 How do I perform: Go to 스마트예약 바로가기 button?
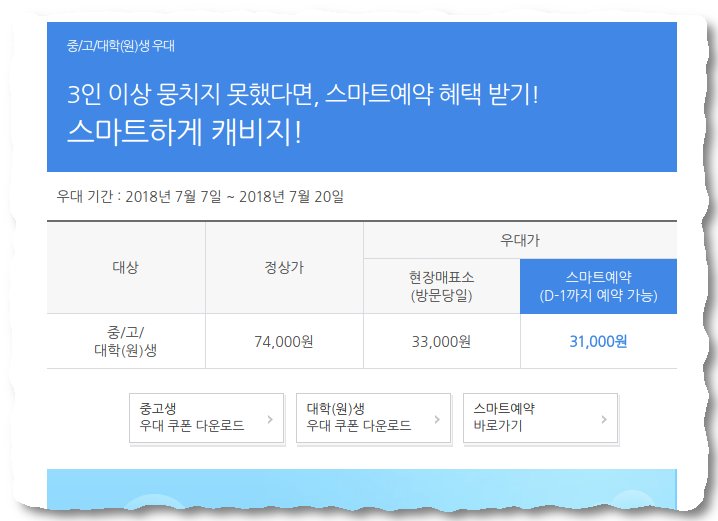pos(541,418)
